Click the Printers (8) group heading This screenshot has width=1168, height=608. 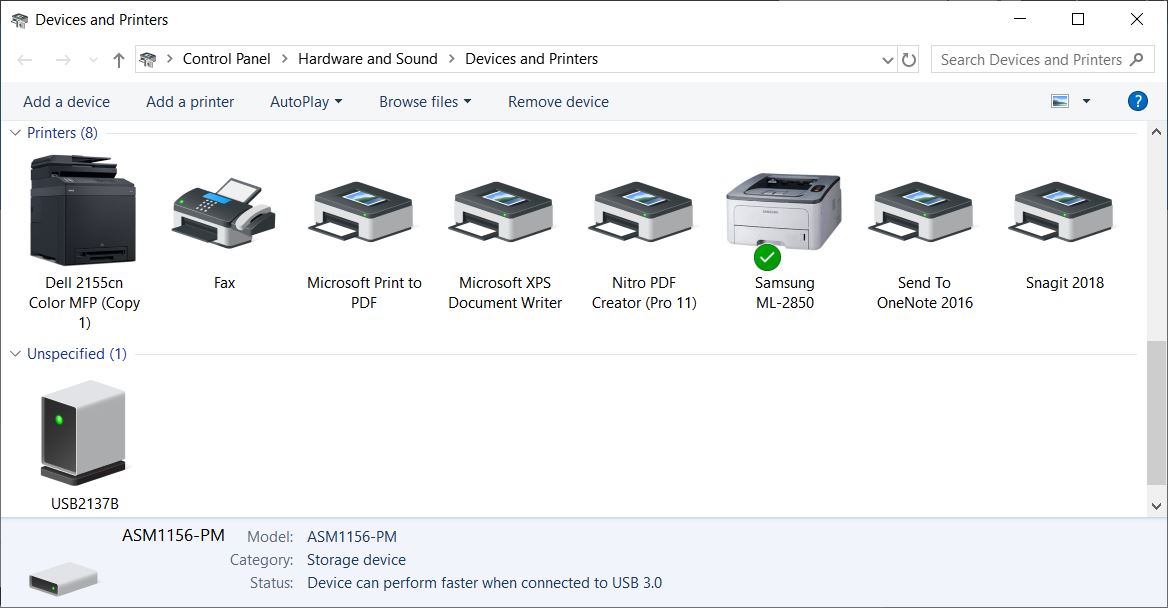(x=62, y=133)
